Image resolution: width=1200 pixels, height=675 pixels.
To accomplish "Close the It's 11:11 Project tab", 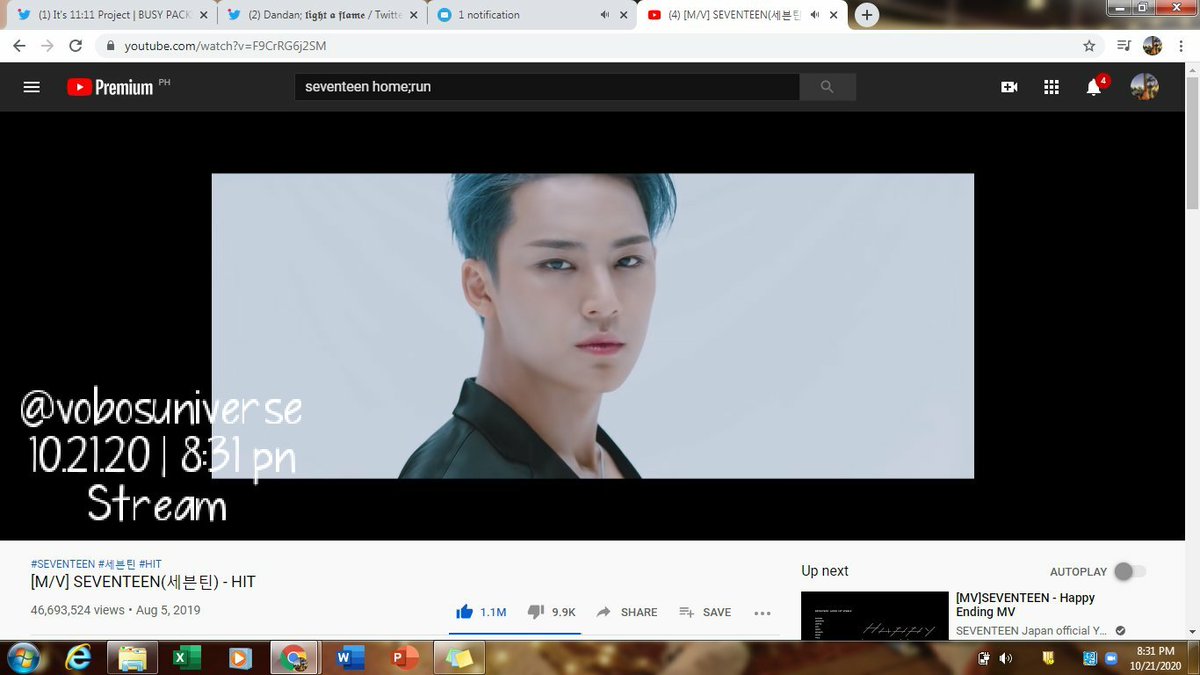I will [204, 15].
